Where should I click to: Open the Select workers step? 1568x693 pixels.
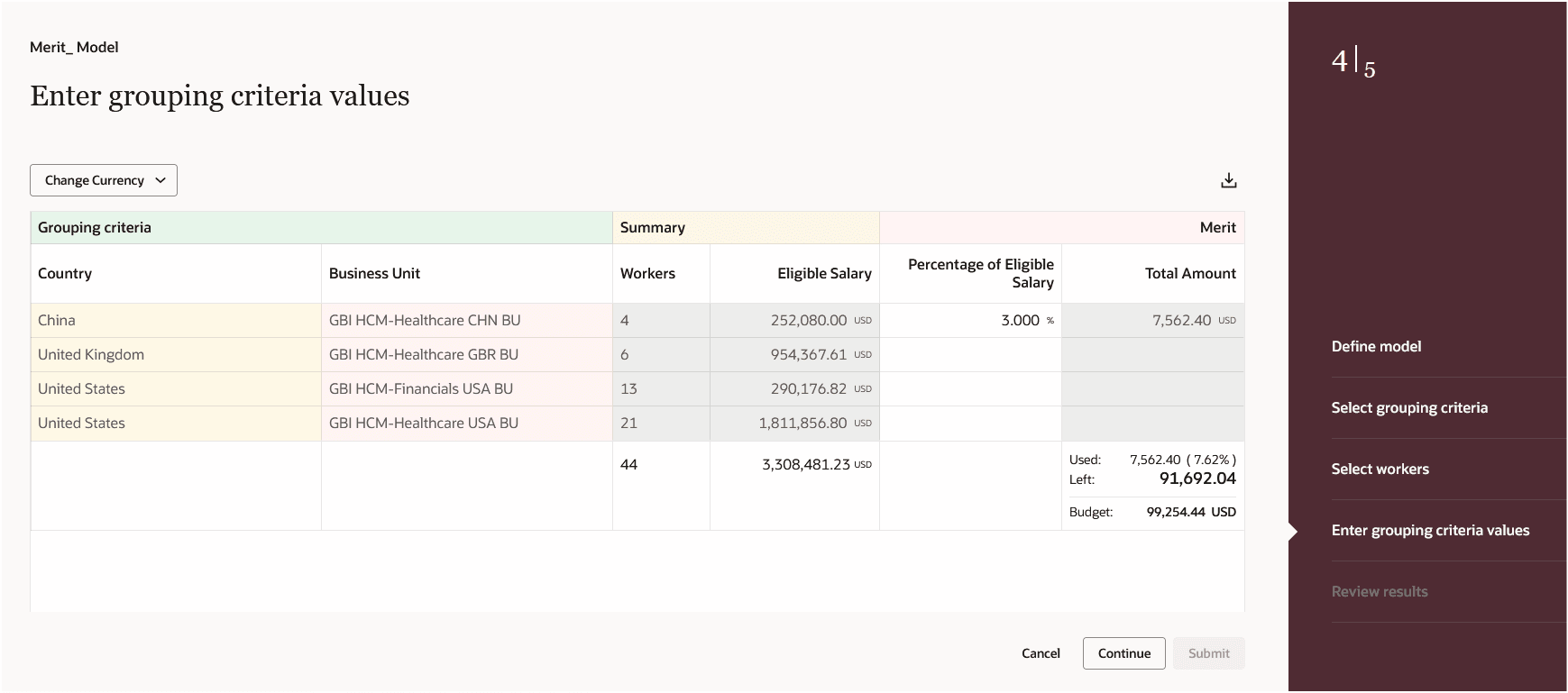[1380, 469]
